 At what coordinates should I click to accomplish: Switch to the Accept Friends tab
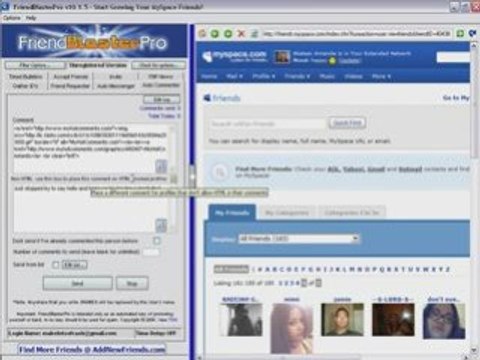click(71, 77)
